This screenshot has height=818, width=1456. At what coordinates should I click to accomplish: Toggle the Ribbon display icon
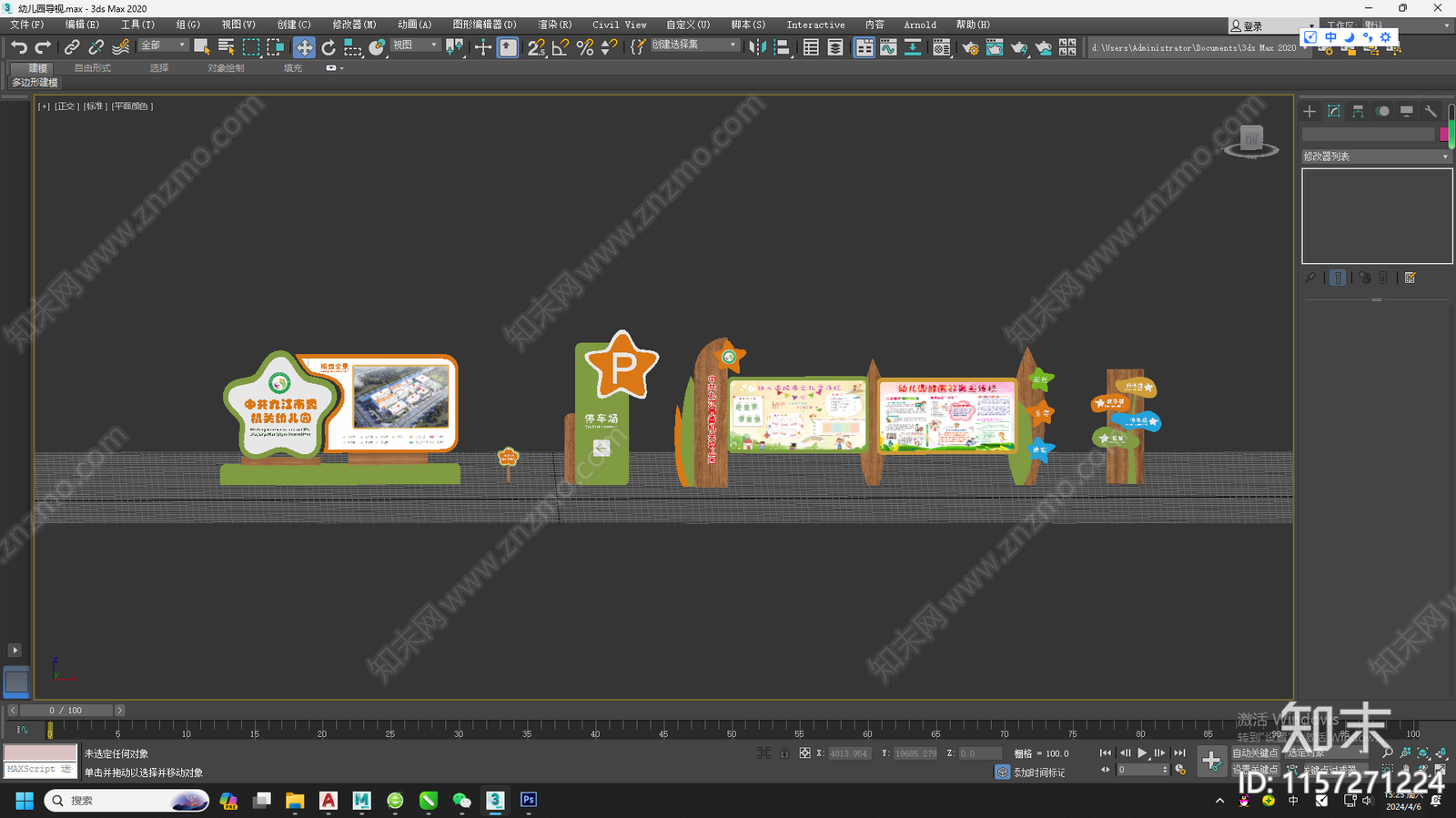coord(864,47)
